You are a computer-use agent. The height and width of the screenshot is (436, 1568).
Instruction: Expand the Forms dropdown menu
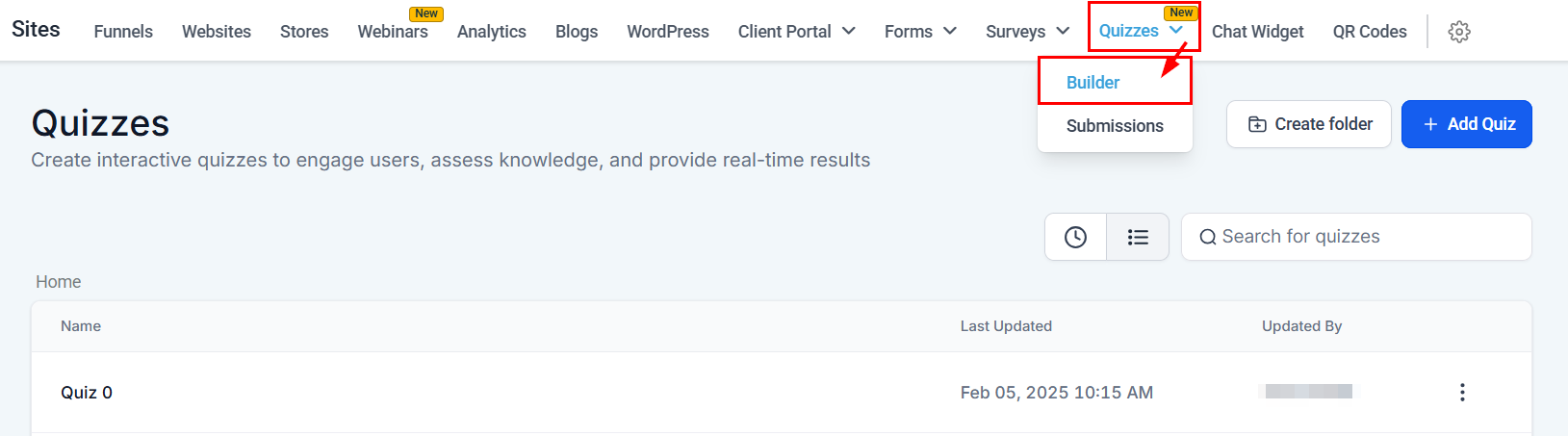coord(920,32)
